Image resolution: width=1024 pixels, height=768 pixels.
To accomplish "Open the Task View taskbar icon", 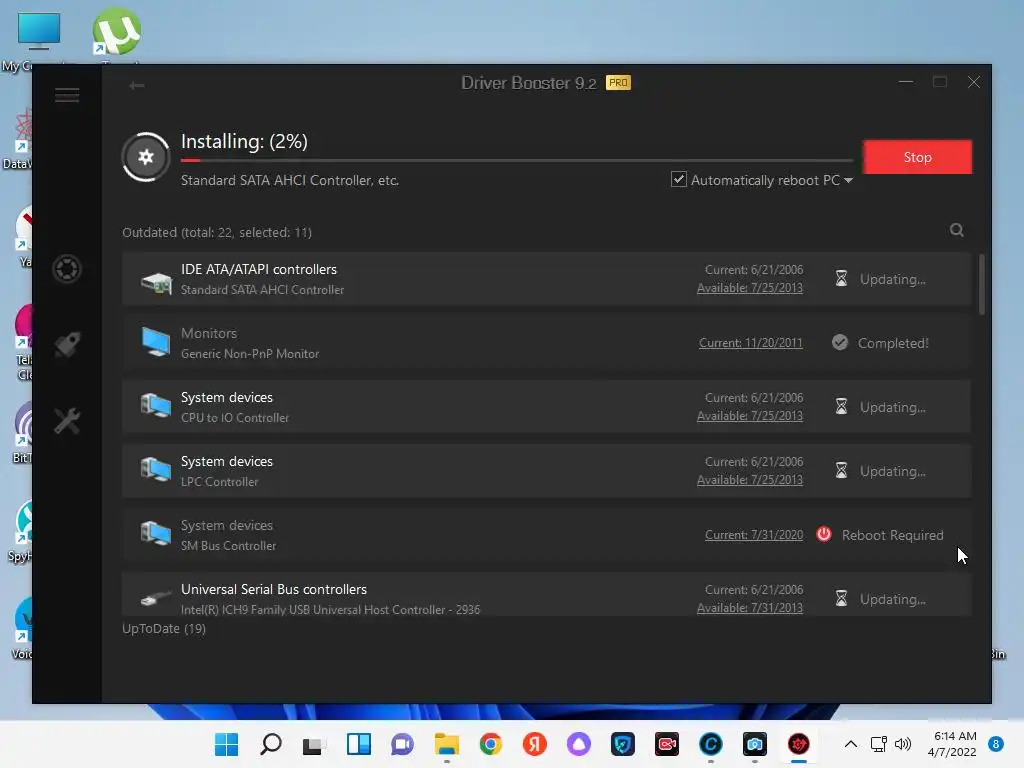I will coord(313,744).
